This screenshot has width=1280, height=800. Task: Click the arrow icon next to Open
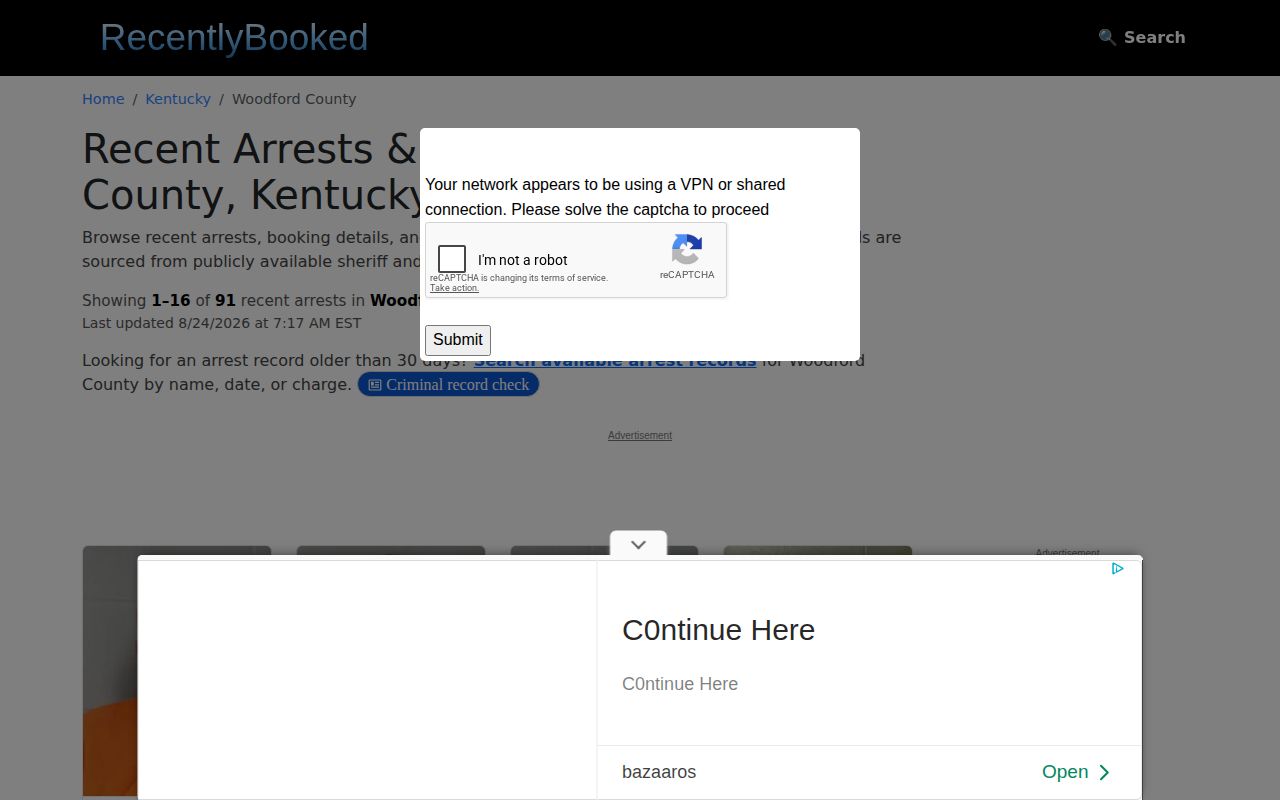click(x=1104, y=772)
